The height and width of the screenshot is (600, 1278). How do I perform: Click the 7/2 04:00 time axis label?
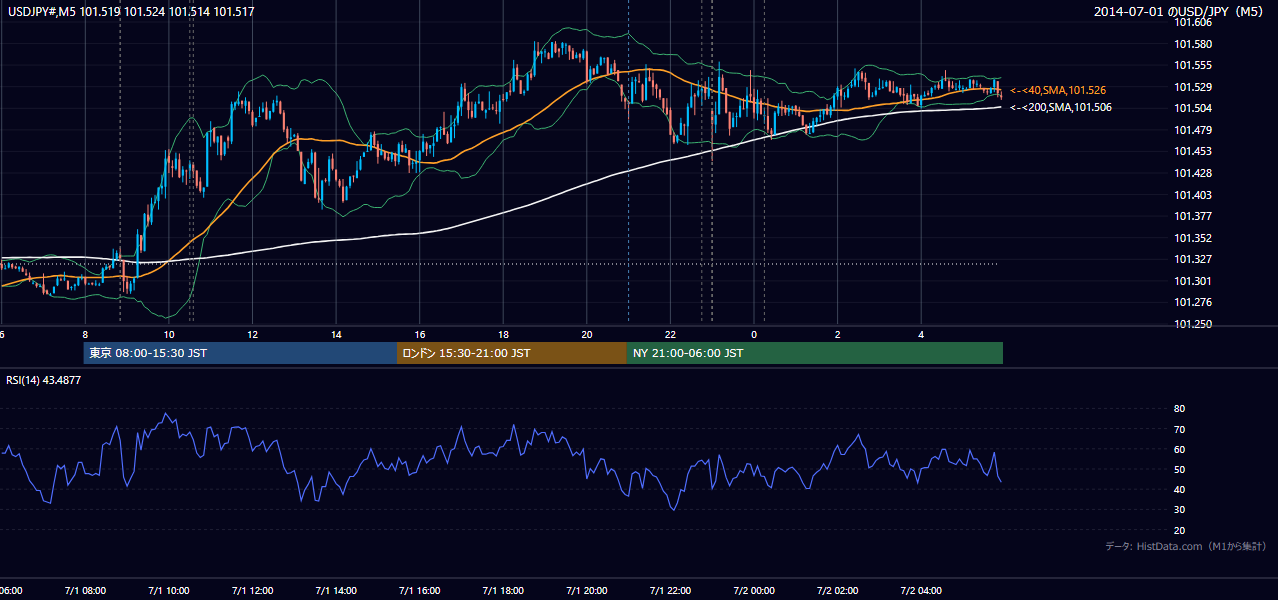[921, 591]
